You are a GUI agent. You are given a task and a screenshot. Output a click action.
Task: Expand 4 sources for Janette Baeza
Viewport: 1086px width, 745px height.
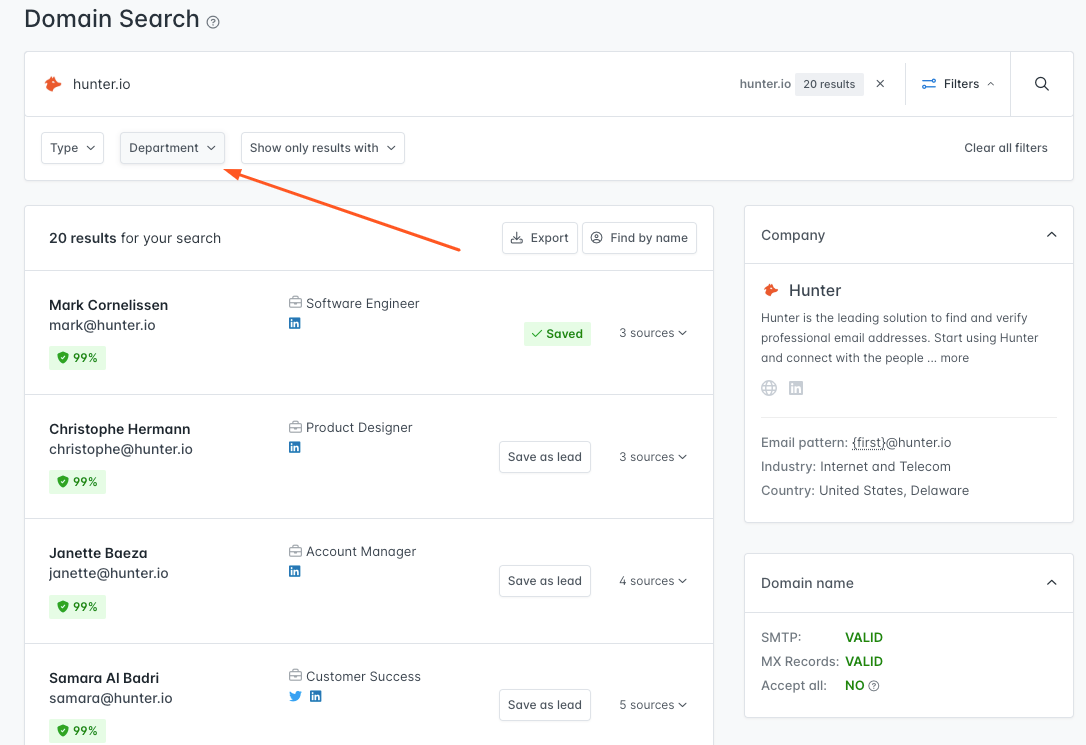653,581
